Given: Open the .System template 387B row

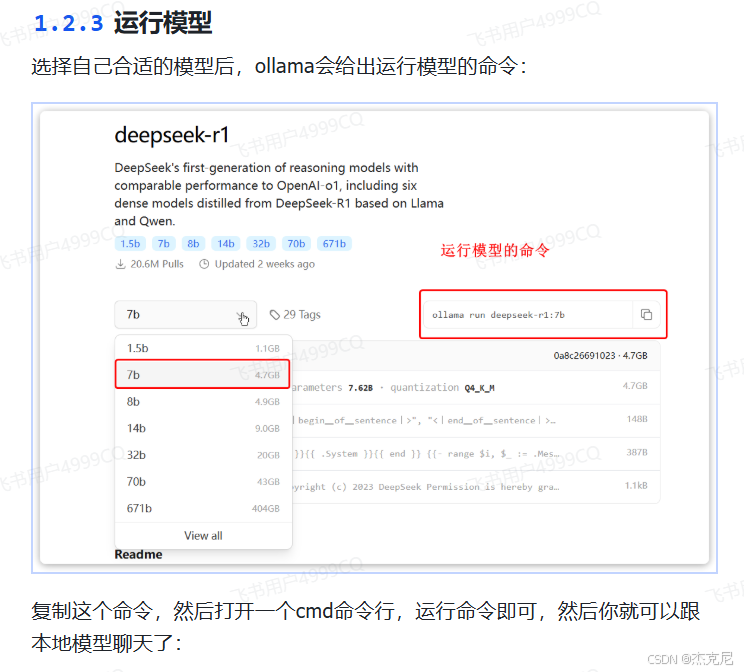Looking at the screenshot, I should point(475,454).
